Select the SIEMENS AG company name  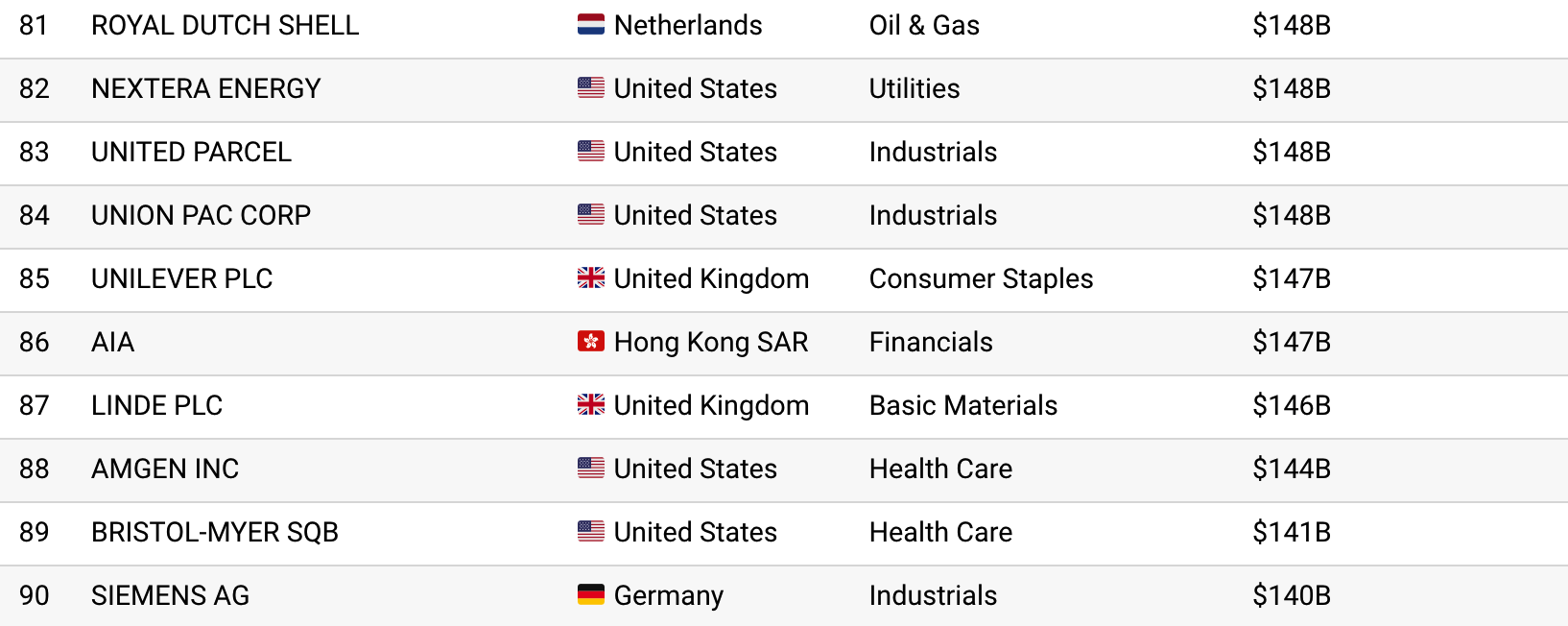pos(170,595)
